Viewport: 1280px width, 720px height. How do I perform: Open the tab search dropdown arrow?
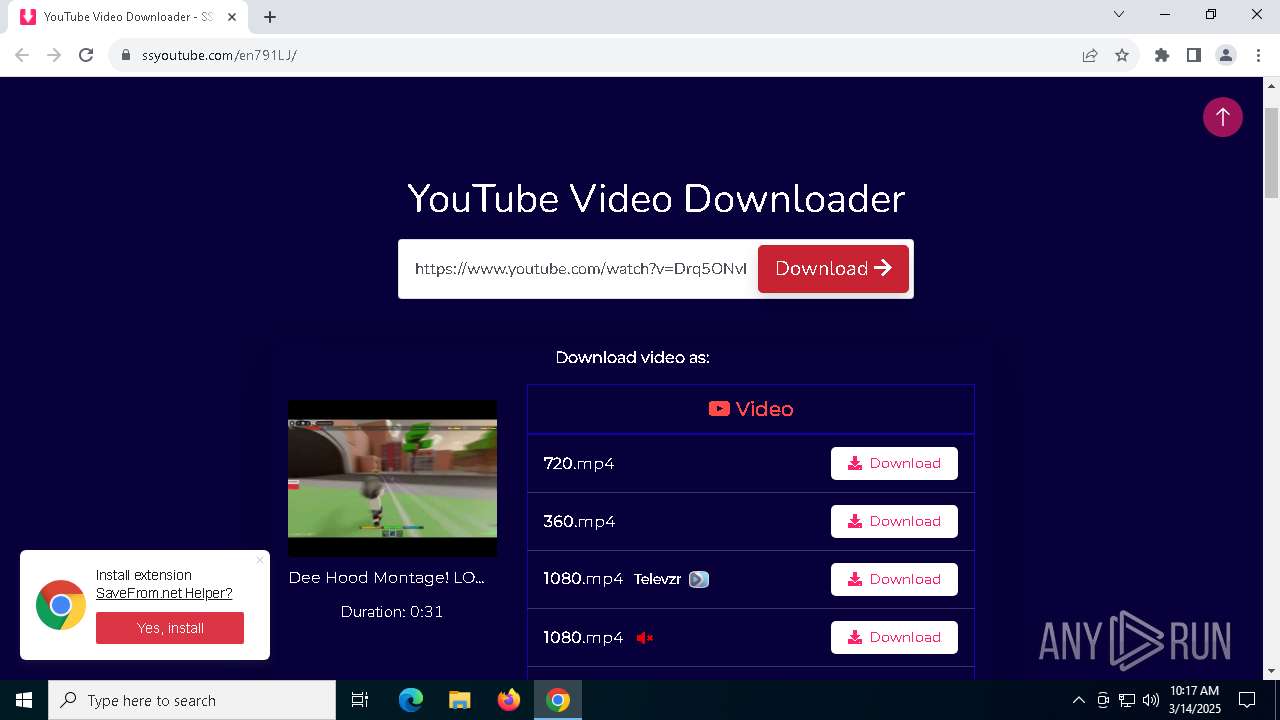click(1119, 14)
